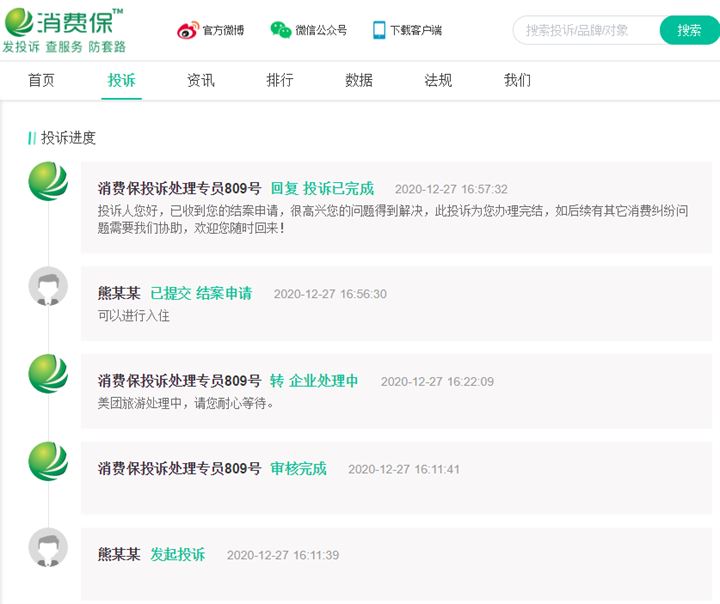Click the 已提交 结案申请 status
The height and width of the screenshot is (604, 720).
click(201, 294)
